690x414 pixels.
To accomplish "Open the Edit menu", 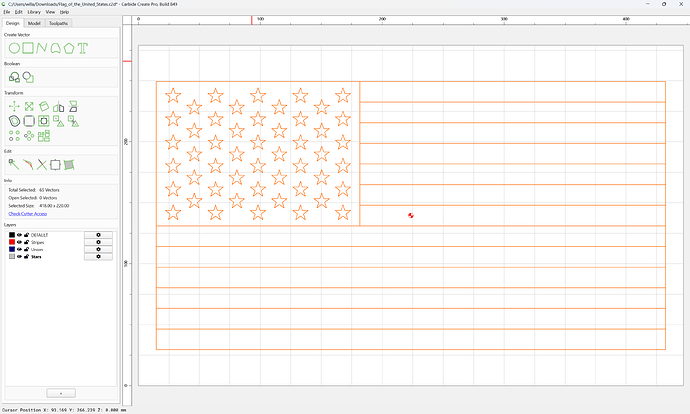I will [x=18, y=12].
